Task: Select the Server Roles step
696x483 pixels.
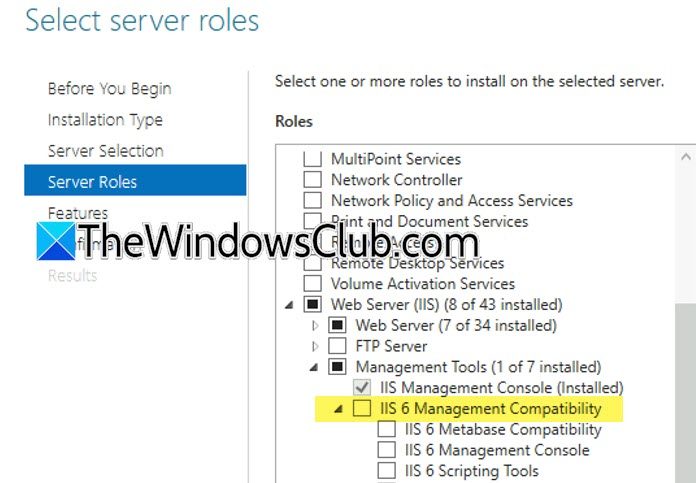Action: point(135,180)
